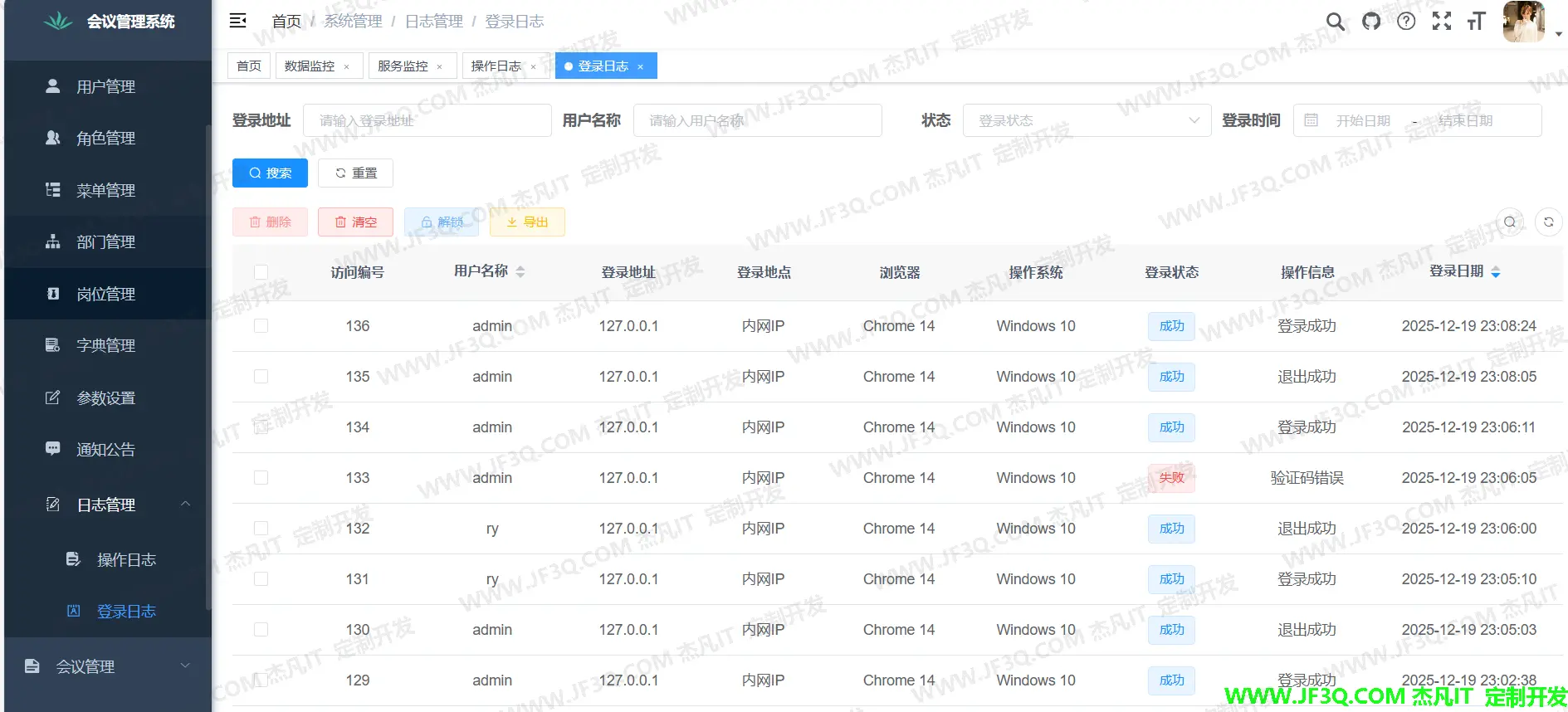
Task: Refresh the table with round refresh icon
Action: point(1548,222)
